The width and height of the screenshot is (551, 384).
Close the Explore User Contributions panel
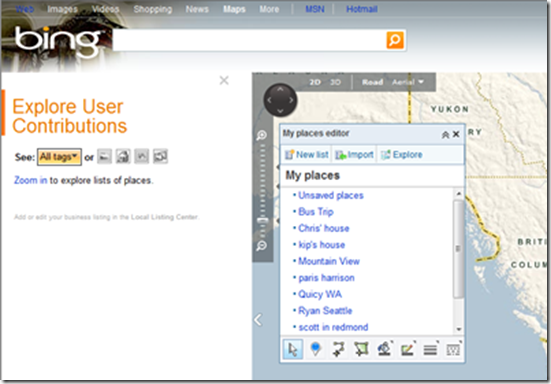224,80
